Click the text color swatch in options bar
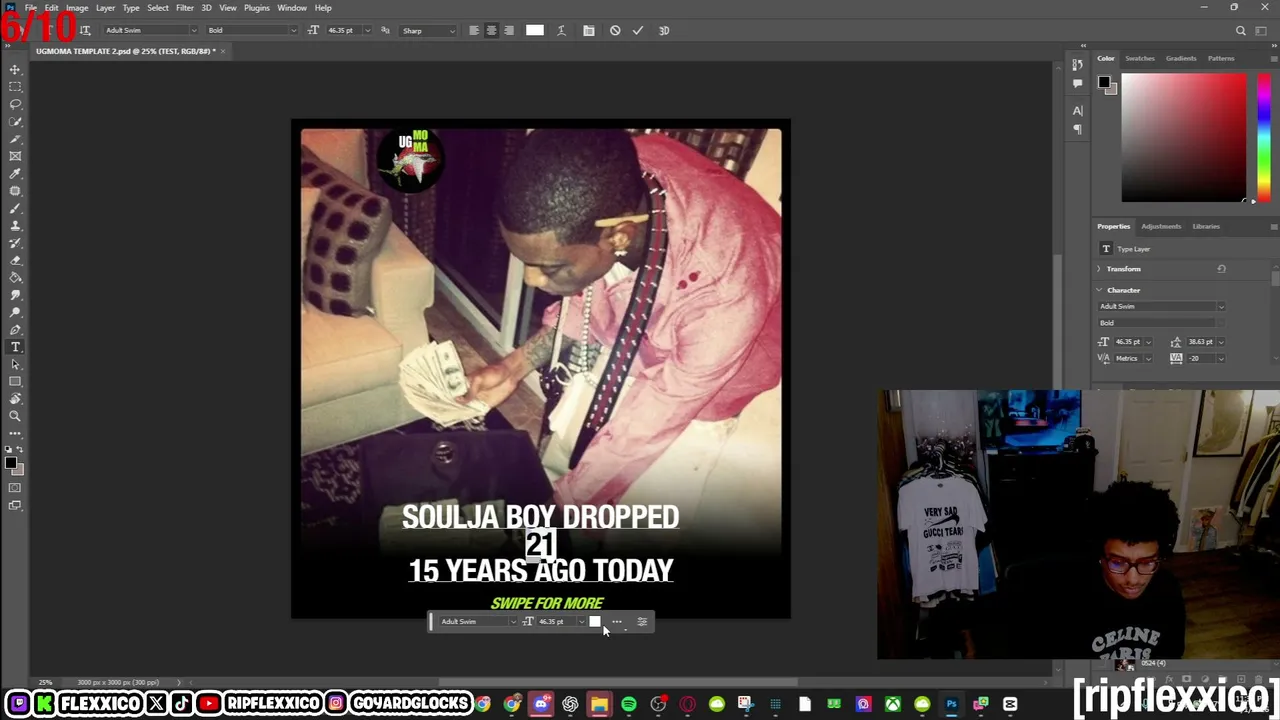Screen dimensions: 1280x720 535,30
